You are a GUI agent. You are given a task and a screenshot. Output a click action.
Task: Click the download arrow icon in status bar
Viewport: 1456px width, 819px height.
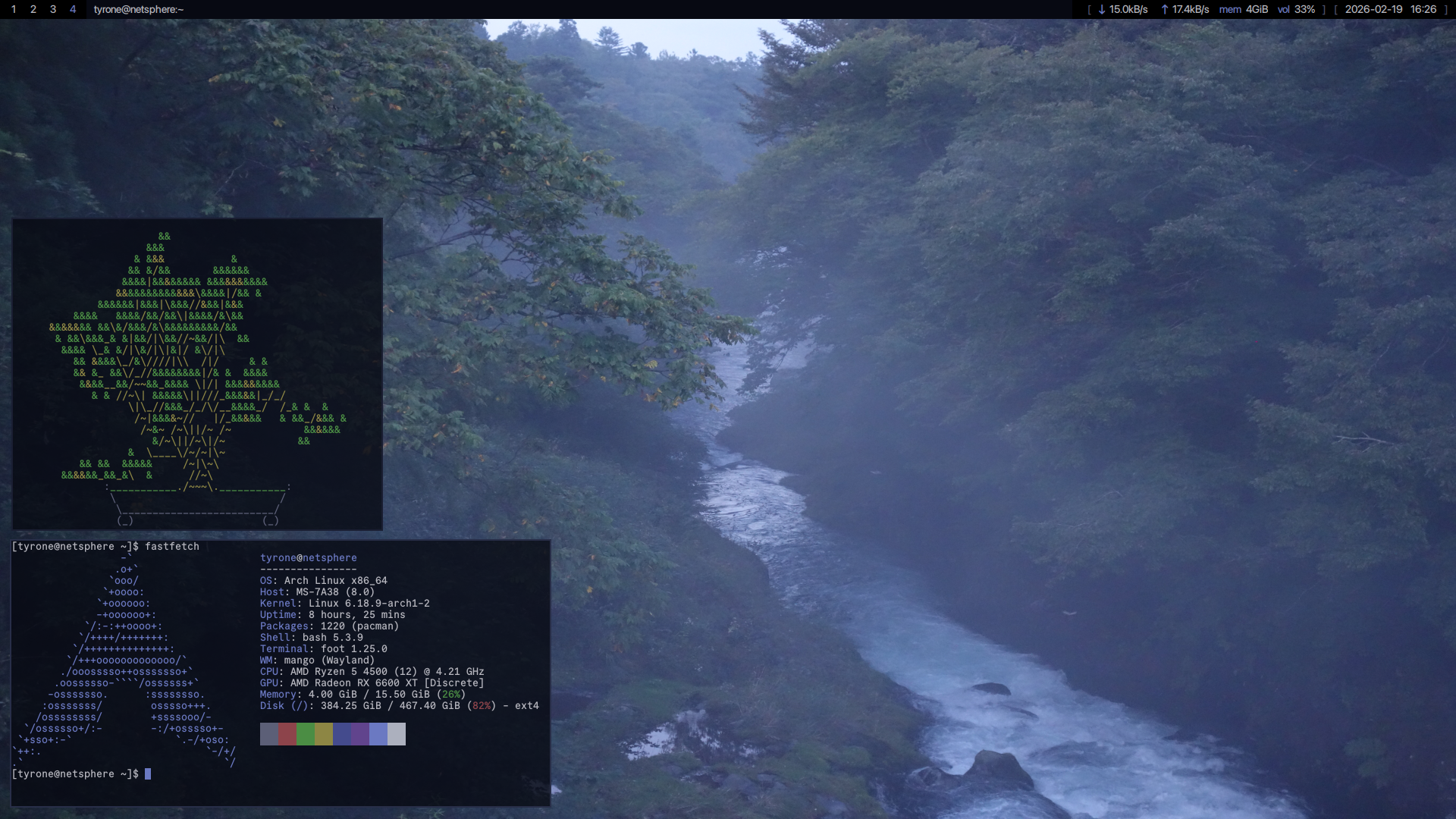tap(1102, 10)
